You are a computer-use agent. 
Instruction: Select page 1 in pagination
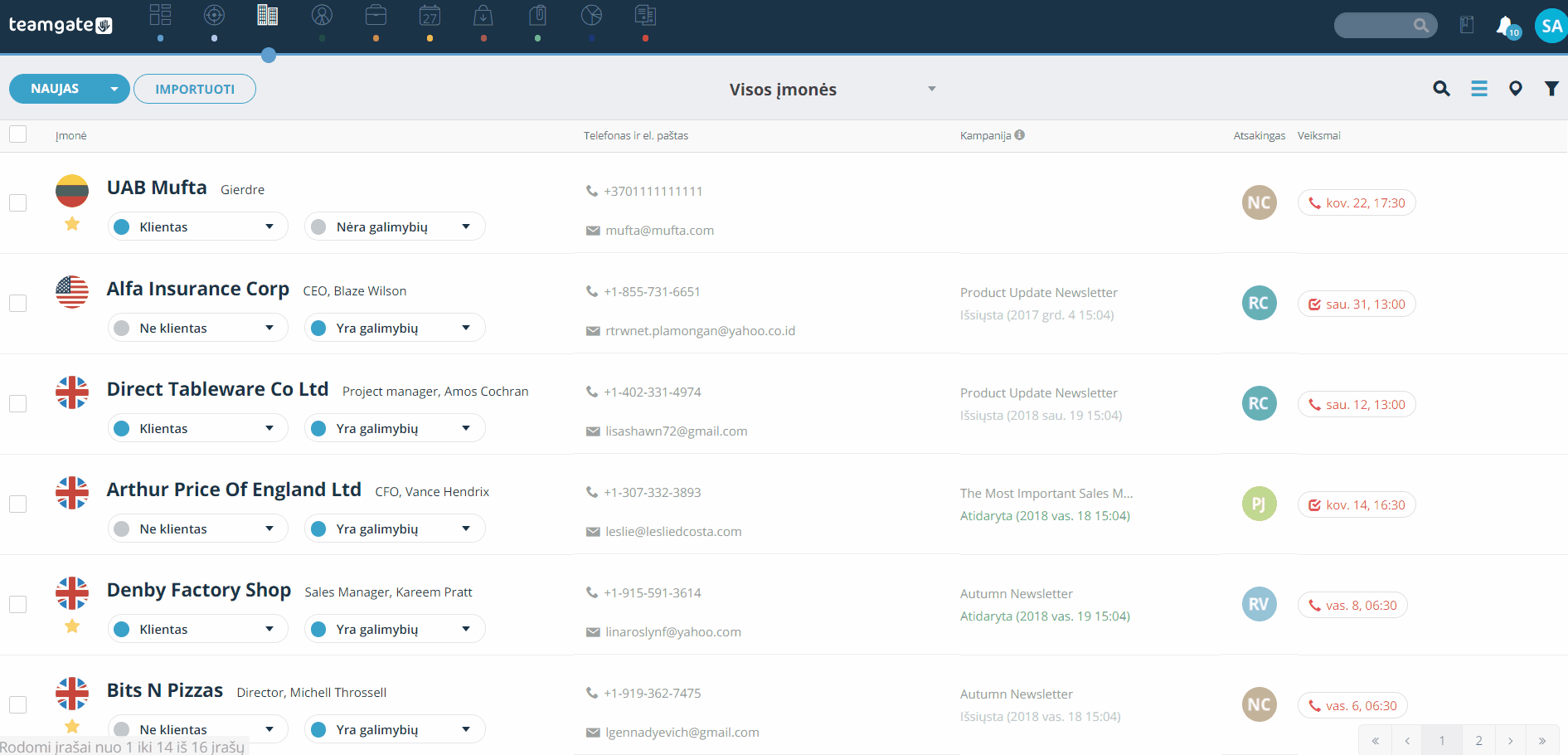point(1442,740)
